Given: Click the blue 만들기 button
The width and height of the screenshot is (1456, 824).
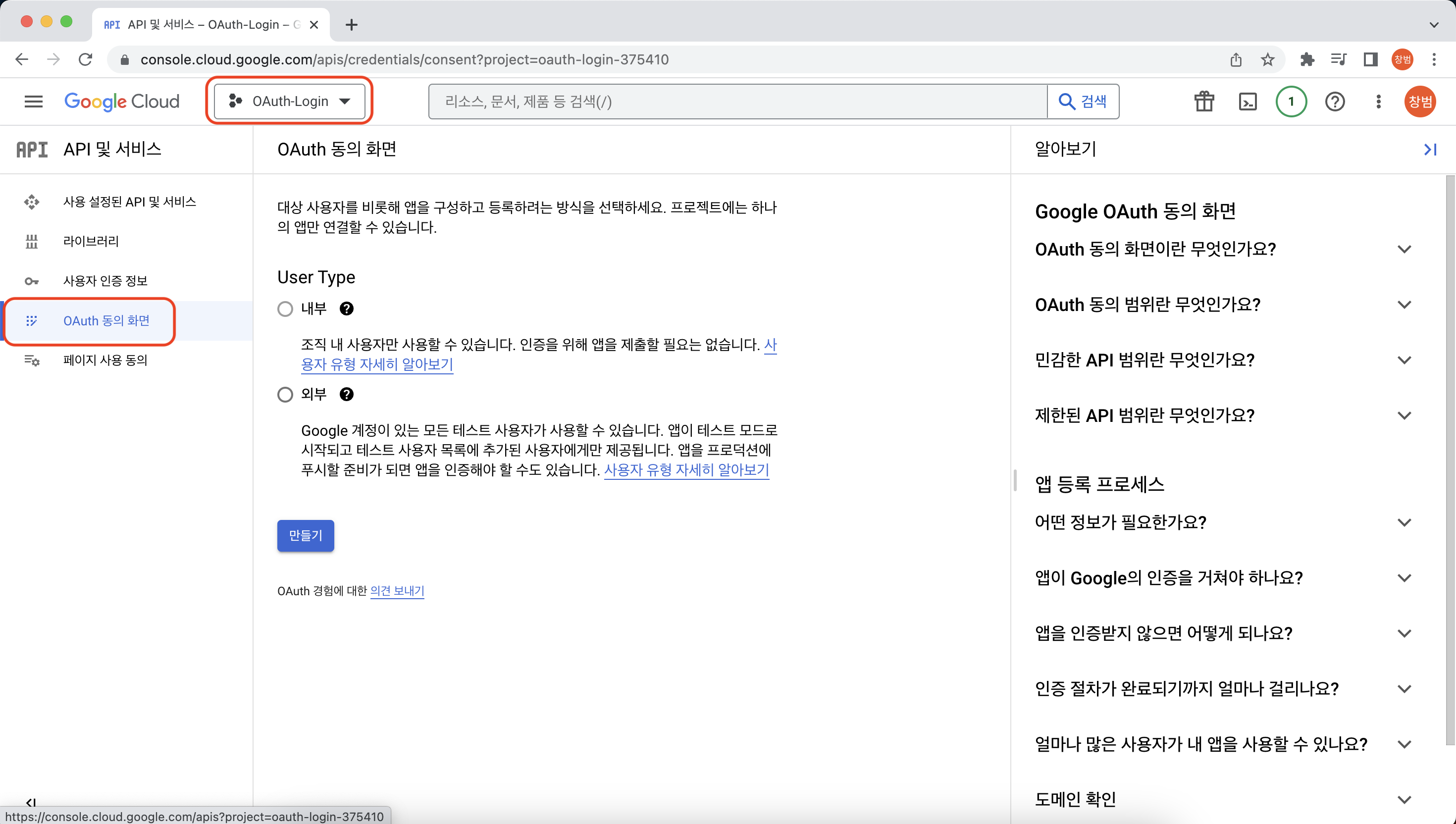Looking at the screenshot, I should (305, 535).
